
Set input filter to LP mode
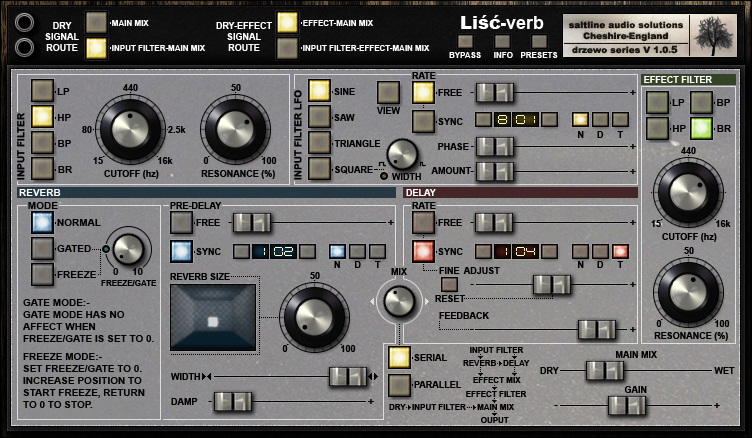42,91
